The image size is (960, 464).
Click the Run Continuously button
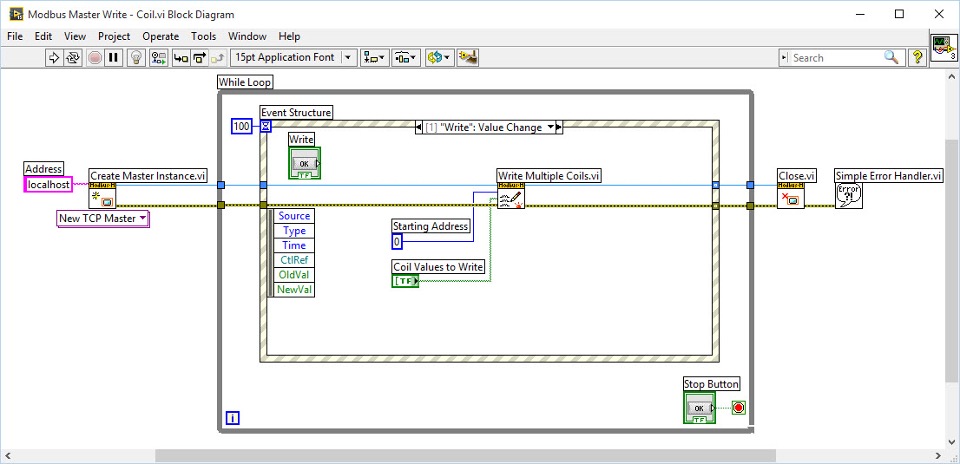click(72, 58)
